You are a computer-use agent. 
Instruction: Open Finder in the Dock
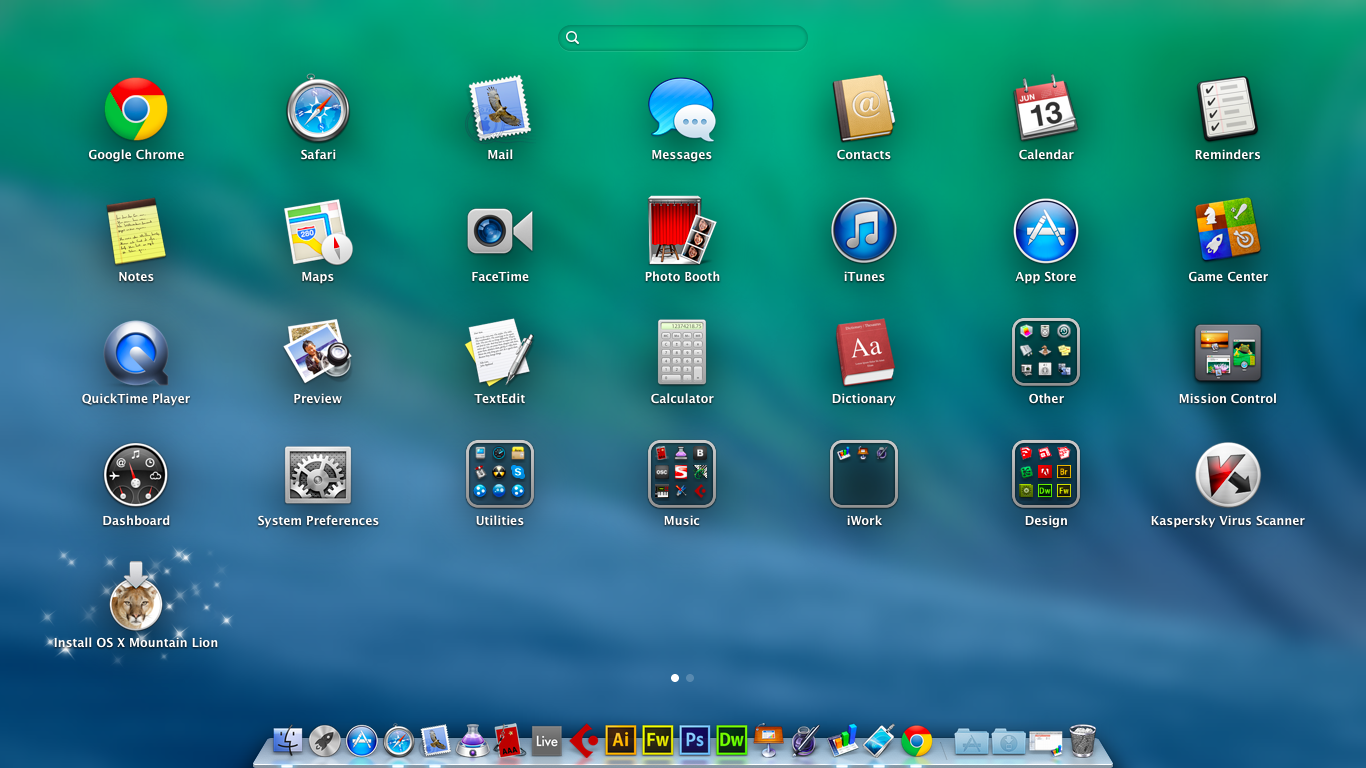288,740
